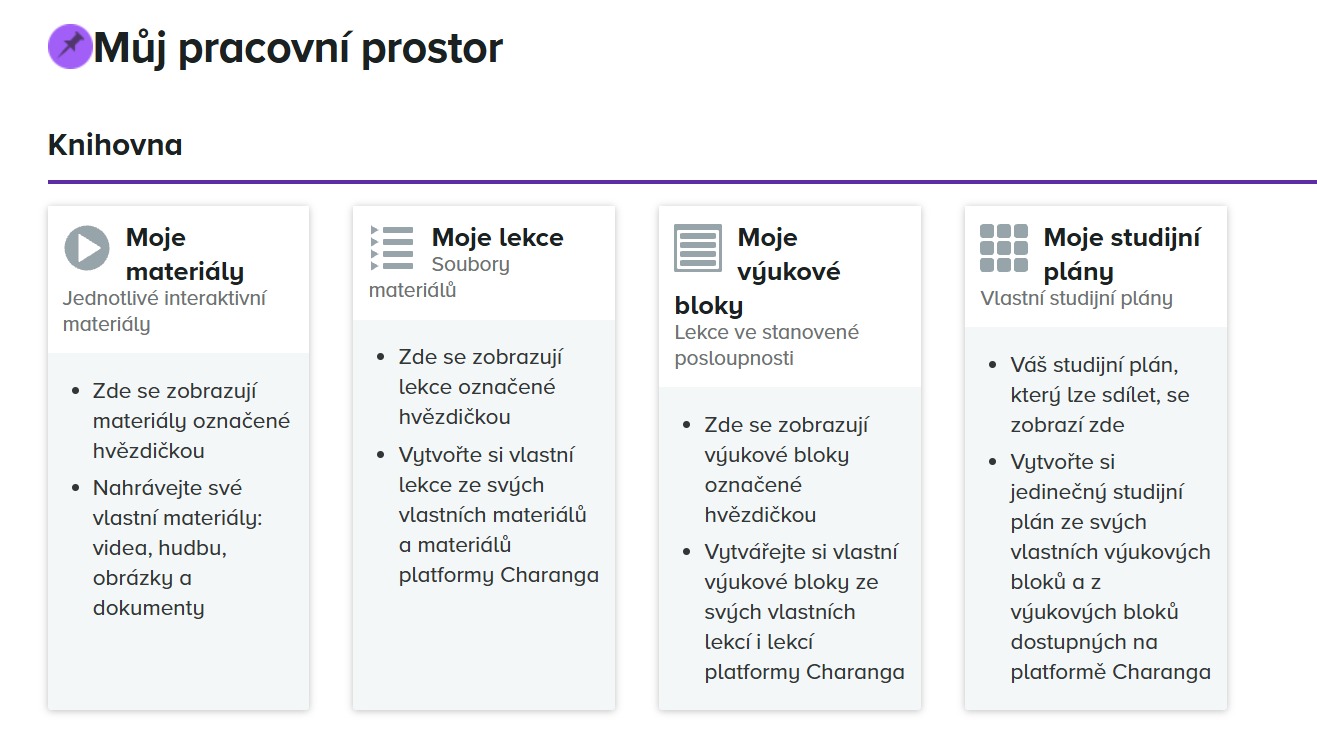Click the Soubory materiálů subtitle
The height and width of the screenshot is (741, 1317).
pos(440,277)
